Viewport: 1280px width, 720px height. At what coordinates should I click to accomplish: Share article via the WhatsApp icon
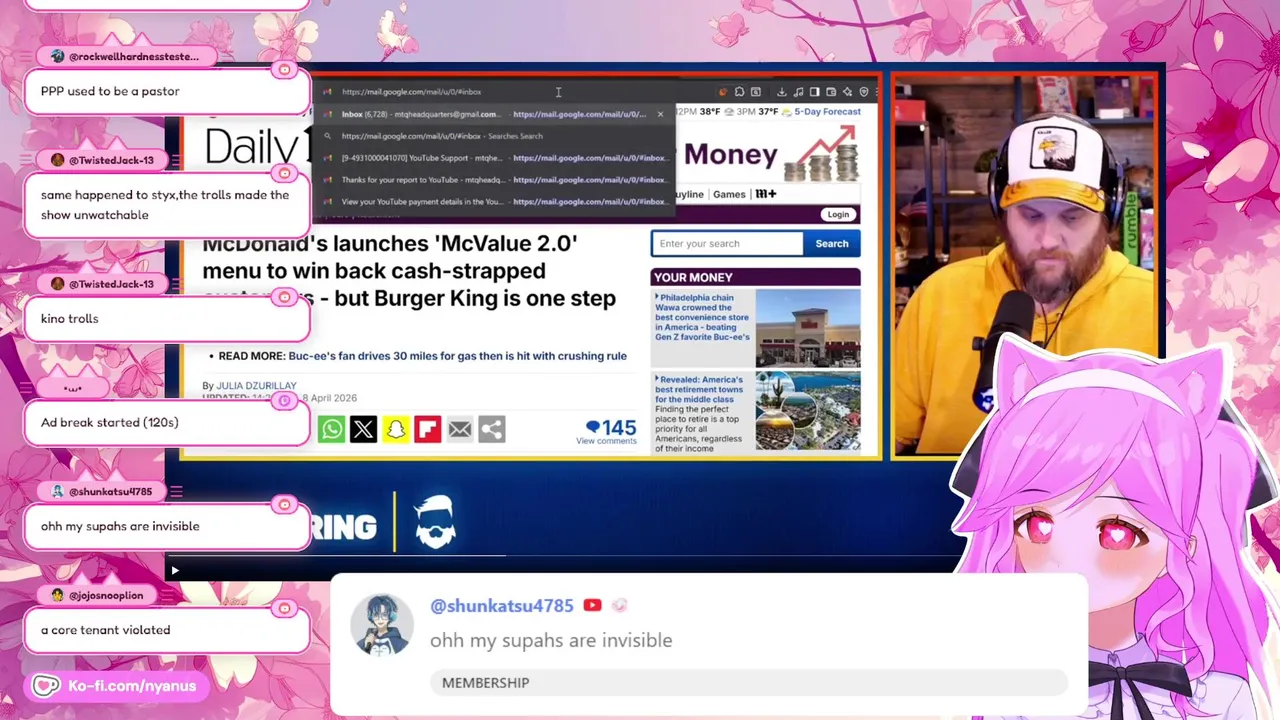(331, 429)
